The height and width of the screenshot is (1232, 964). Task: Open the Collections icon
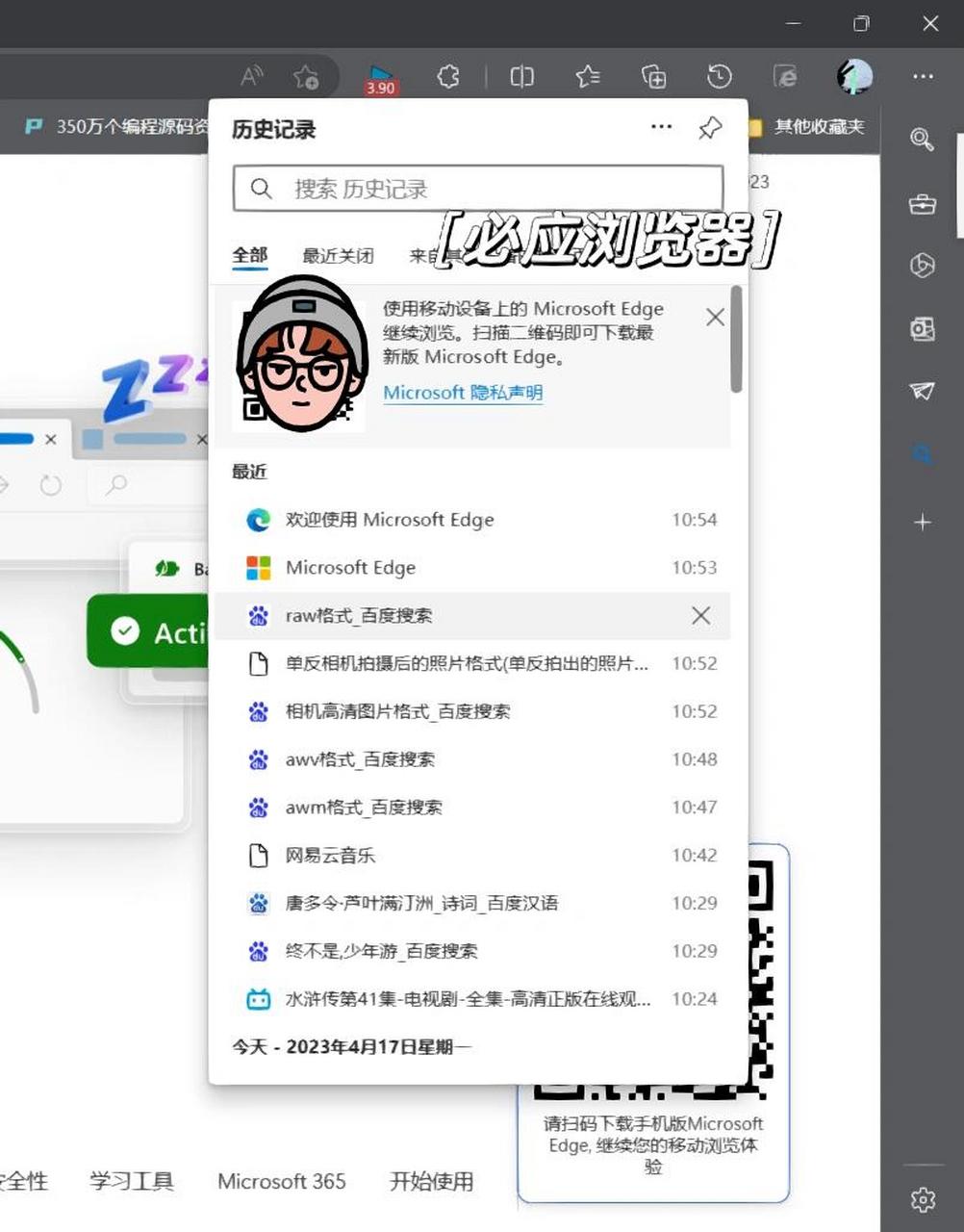click(653, 76)
